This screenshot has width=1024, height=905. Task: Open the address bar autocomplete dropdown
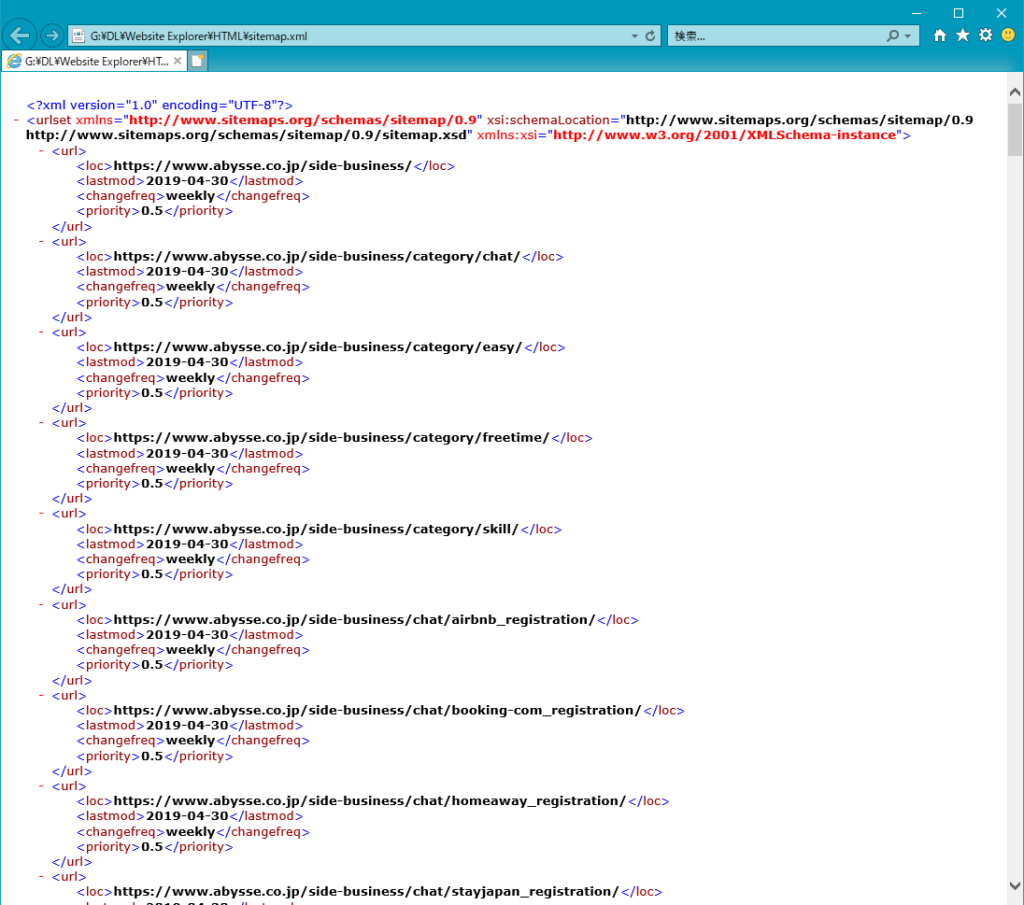coord(633,35)
